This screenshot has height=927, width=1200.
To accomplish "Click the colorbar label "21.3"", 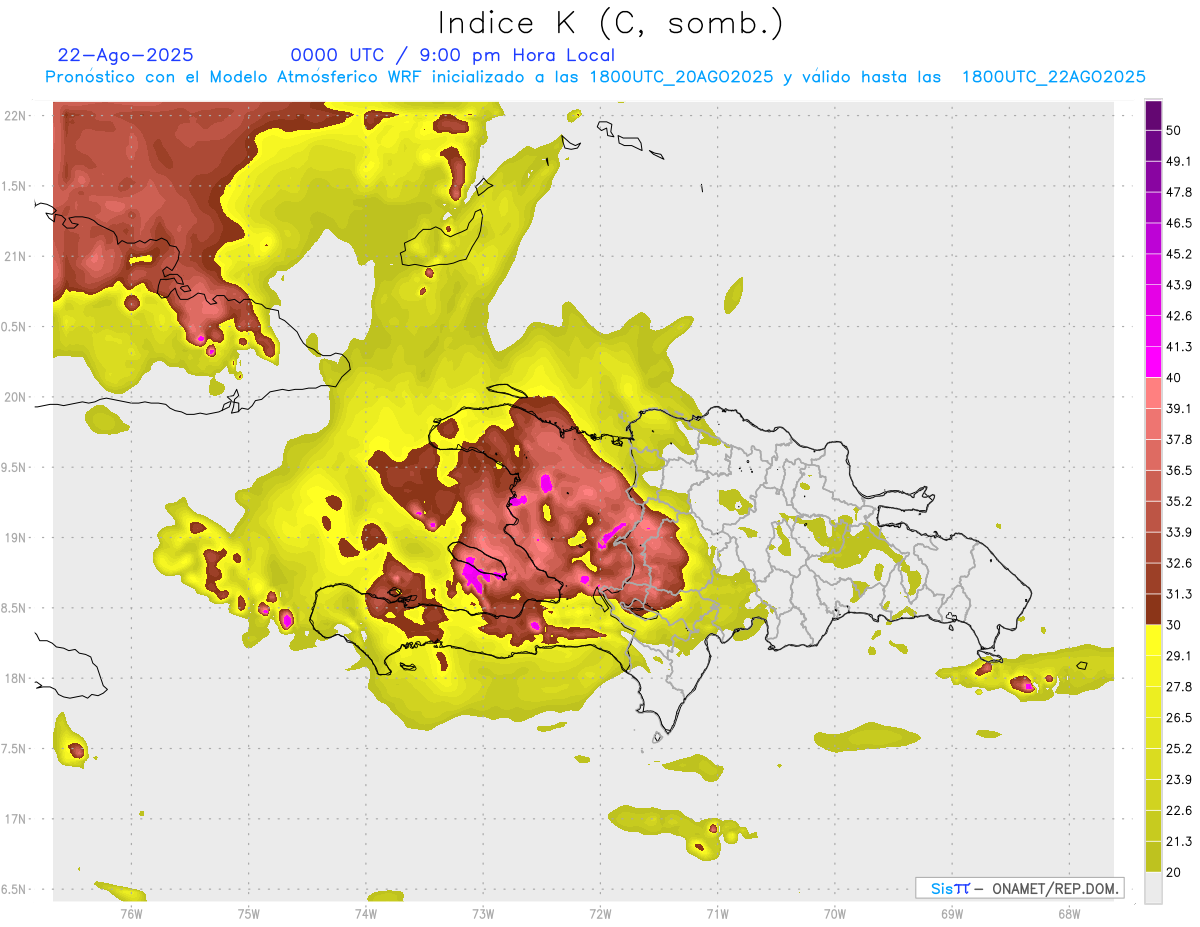I will [x=1180, y=843].
